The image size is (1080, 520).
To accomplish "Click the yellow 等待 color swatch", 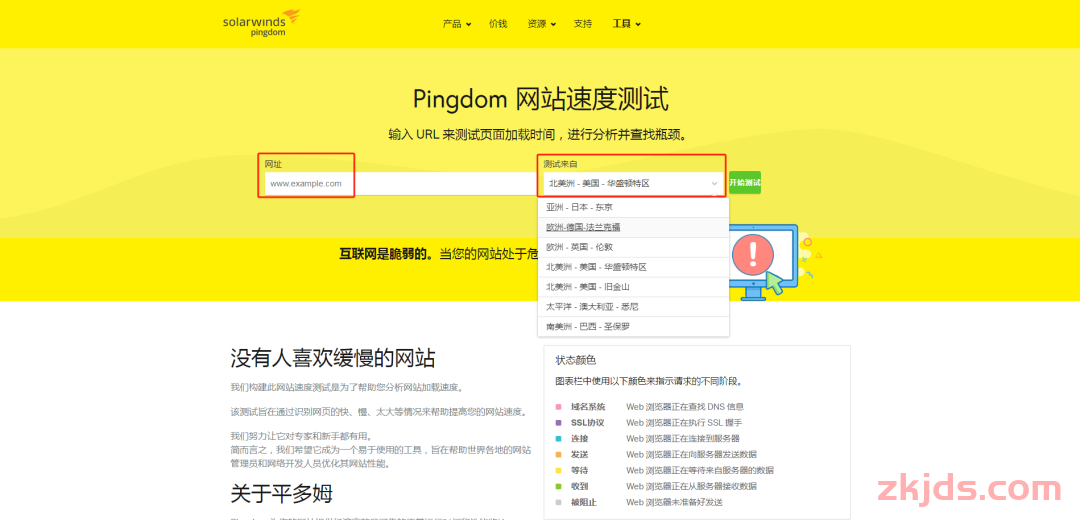I will coord(557,470).
